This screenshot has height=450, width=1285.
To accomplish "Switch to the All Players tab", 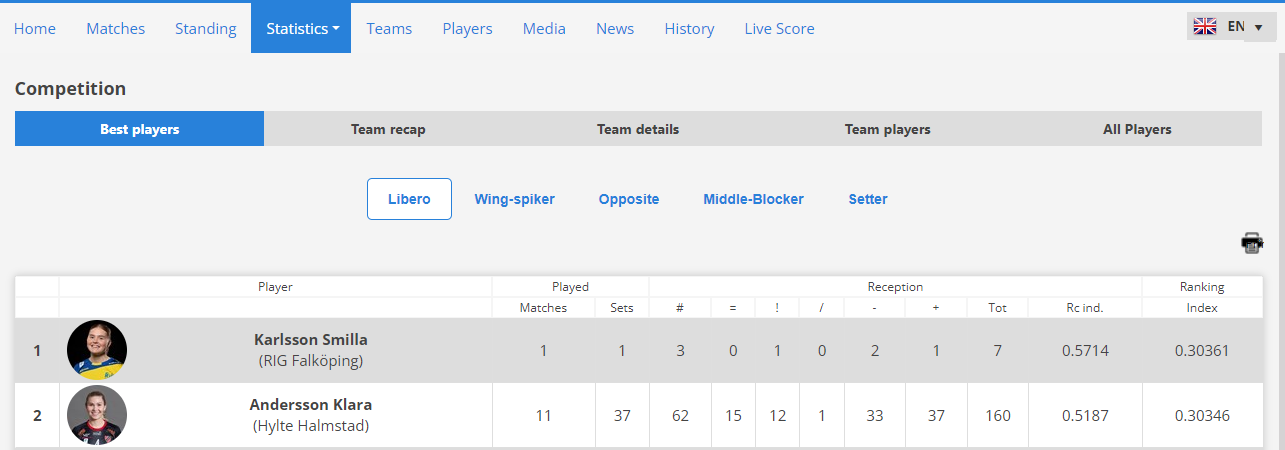I will [x=1137, y=129].
